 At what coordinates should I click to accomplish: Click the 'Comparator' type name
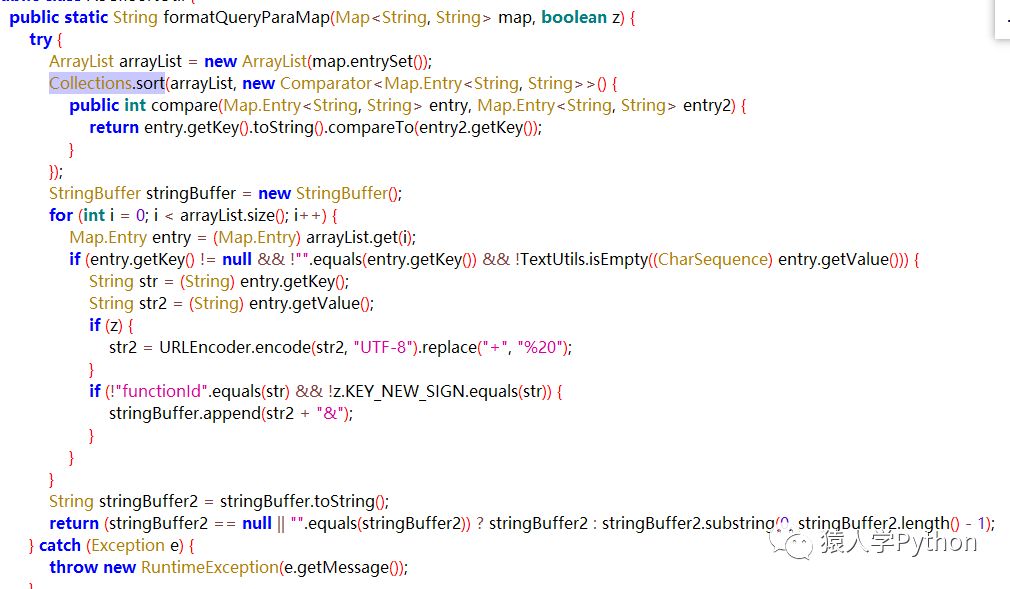tap(326, 83)
